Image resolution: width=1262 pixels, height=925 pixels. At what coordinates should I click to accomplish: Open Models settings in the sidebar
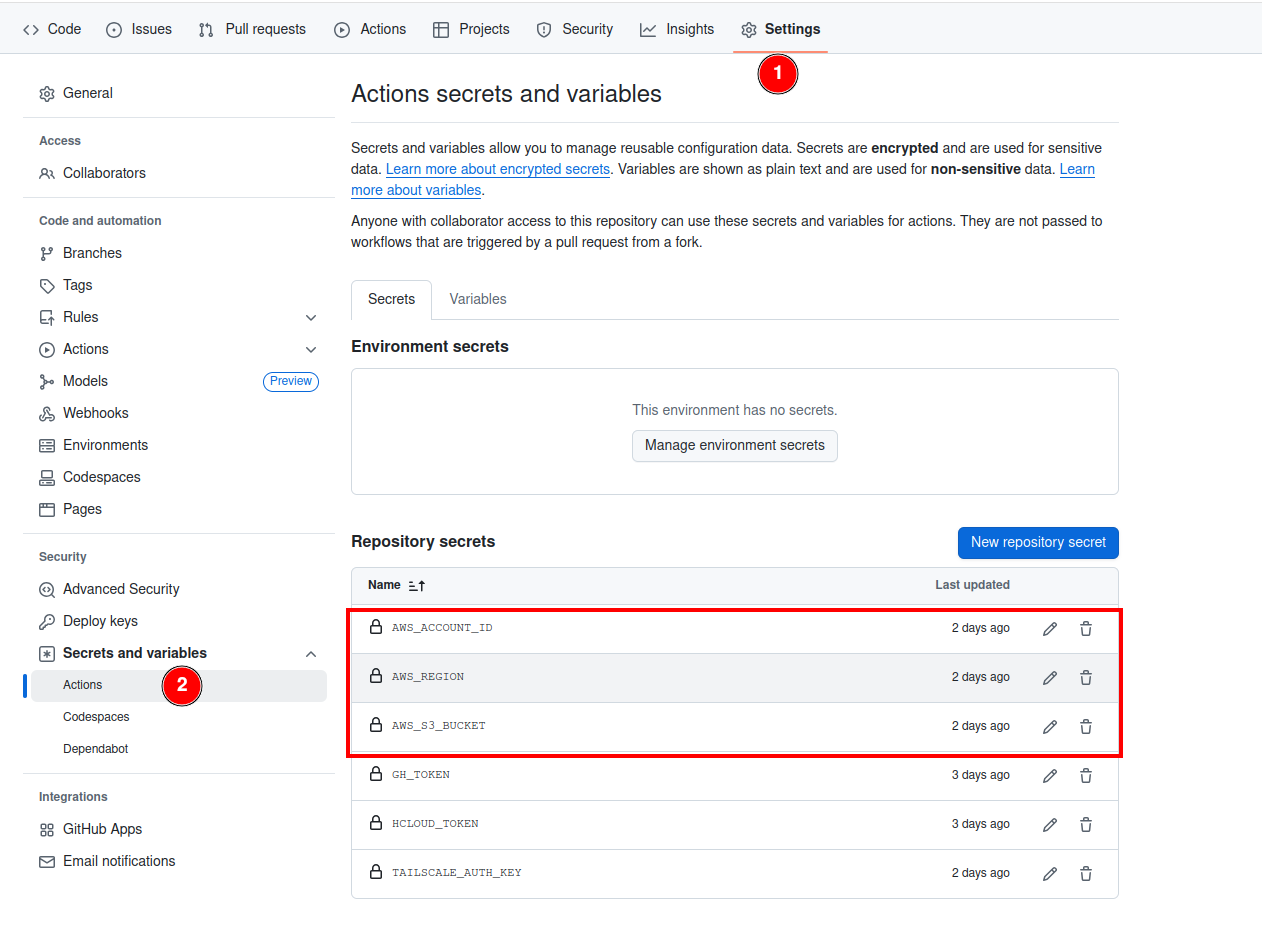coord(85,381)
